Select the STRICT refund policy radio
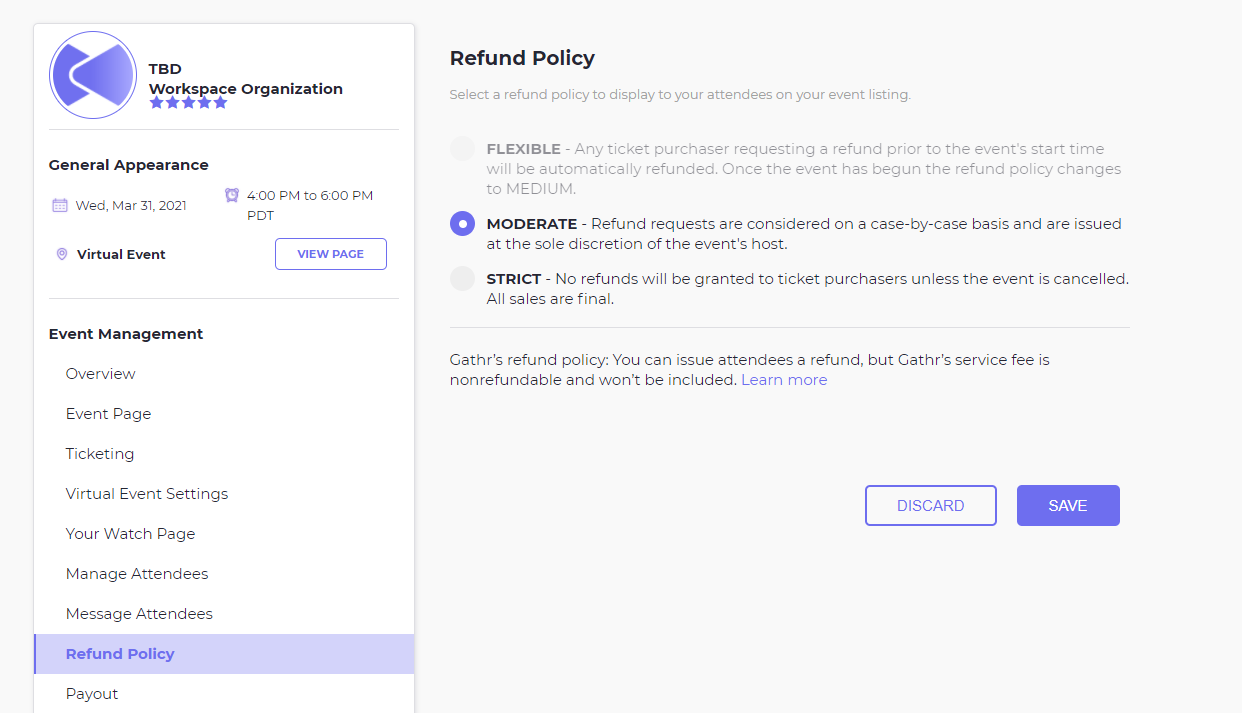The height and width of the screenshot is (713, 1242). pos(462,279)
